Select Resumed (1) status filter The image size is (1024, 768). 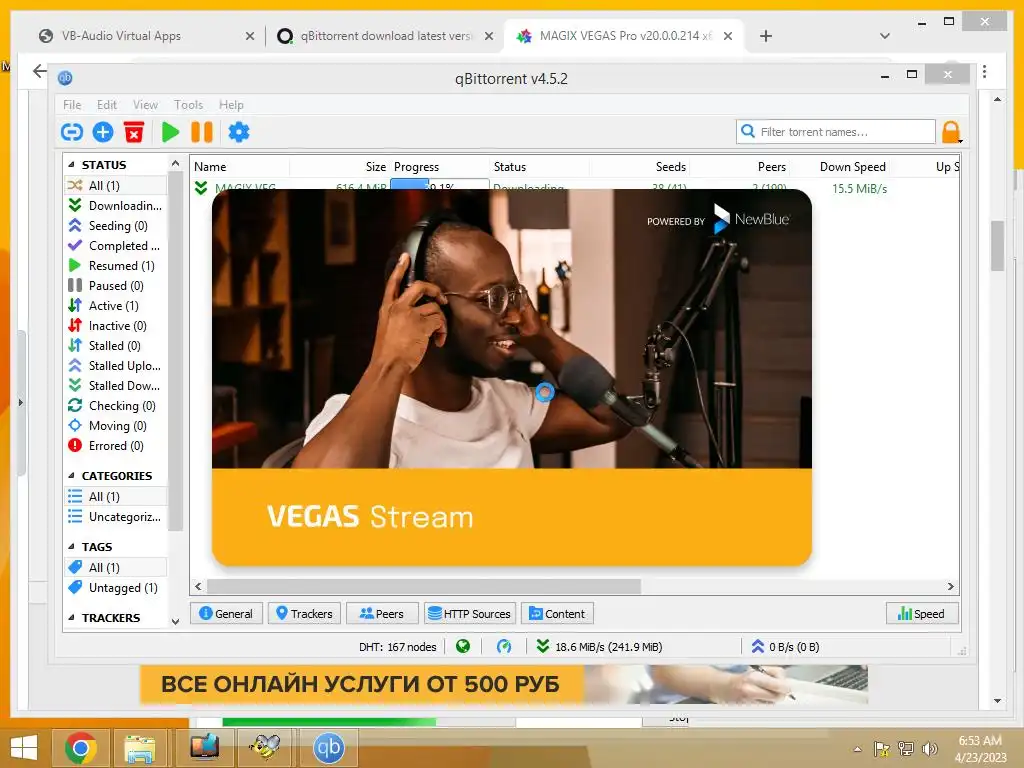click(x=116, y=266)
